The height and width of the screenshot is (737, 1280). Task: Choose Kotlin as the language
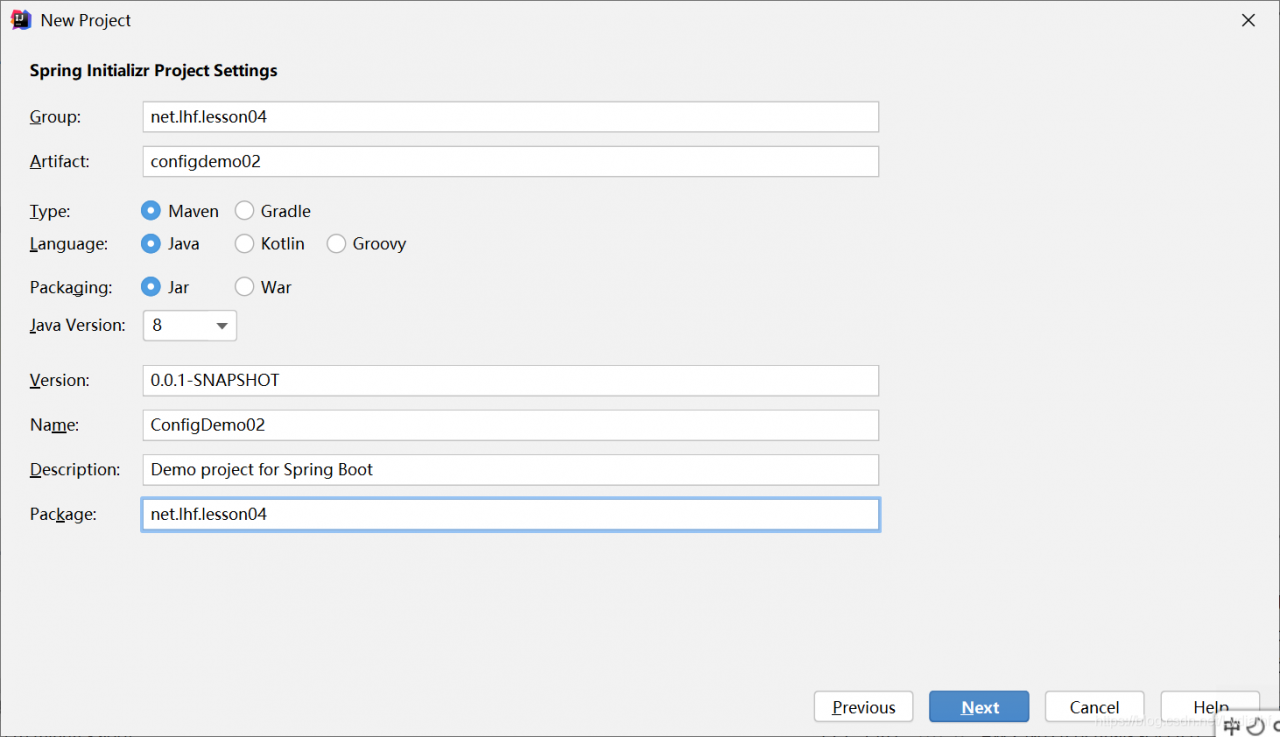pos(244,243)
